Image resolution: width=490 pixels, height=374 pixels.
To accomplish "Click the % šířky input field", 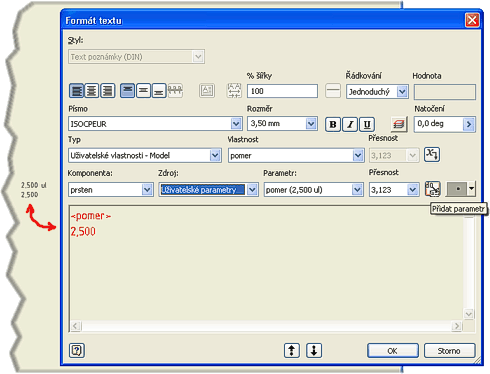I will pos(282,91).
